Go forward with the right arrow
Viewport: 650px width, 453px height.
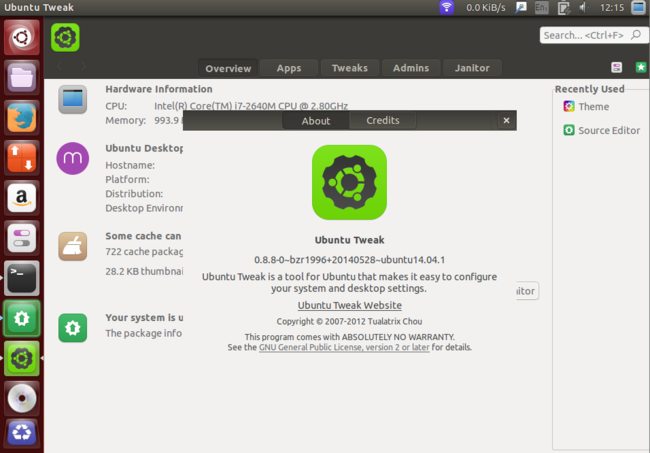click(x=83, y=66)
